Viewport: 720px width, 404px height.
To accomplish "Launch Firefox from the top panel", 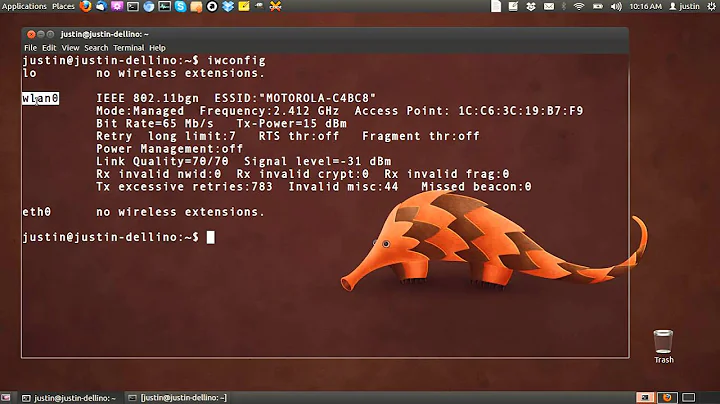I will point(85,6).
